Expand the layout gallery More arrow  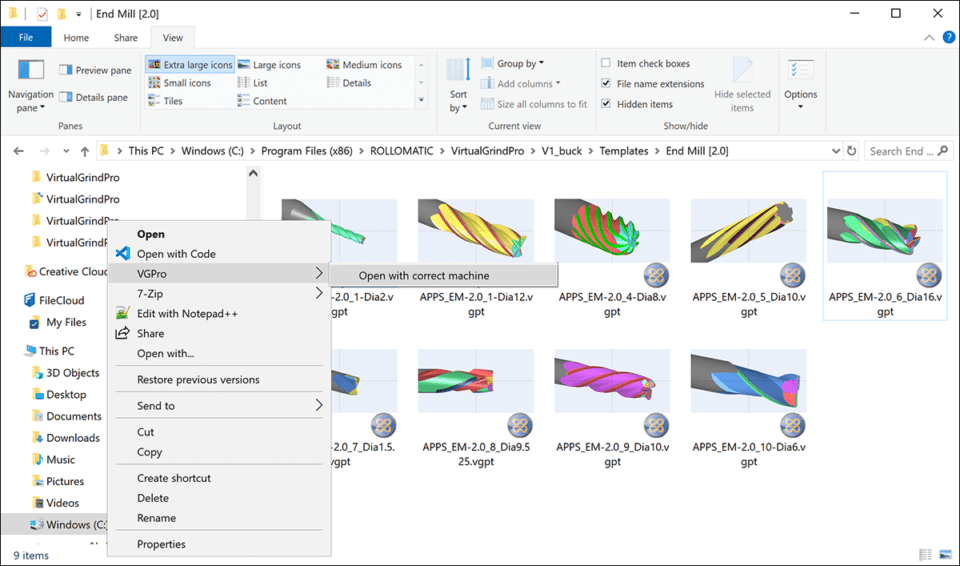(421, 100)
